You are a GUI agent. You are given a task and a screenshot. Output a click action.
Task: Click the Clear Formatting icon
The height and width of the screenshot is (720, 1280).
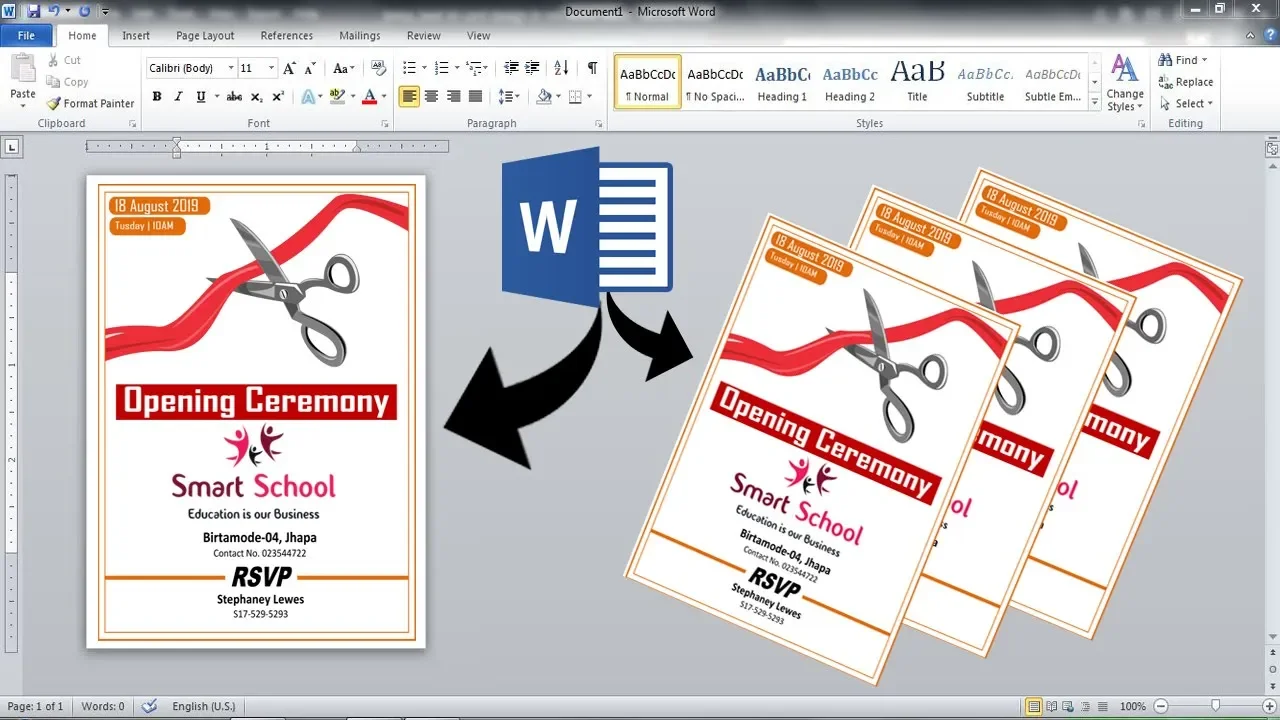[378, 68]
